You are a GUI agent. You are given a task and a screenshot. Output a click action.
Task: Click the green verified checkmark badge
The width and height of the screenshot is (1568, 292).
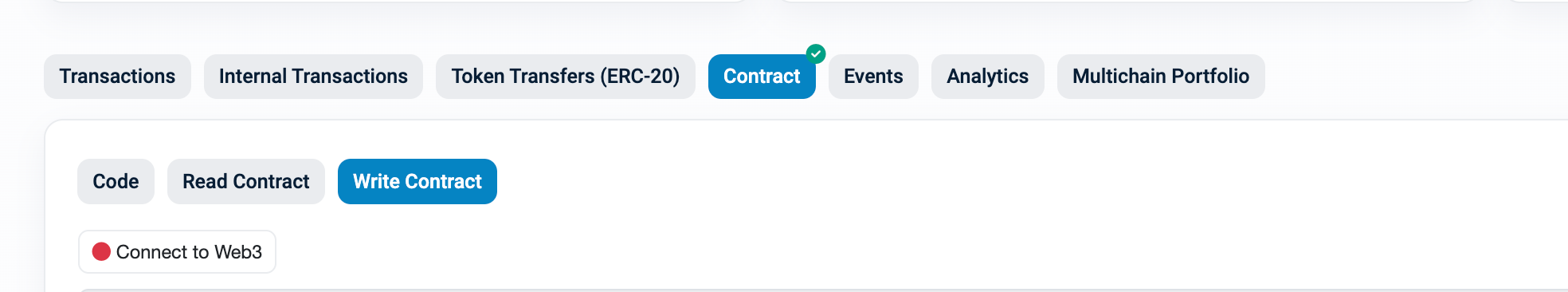tap(815, 54)
